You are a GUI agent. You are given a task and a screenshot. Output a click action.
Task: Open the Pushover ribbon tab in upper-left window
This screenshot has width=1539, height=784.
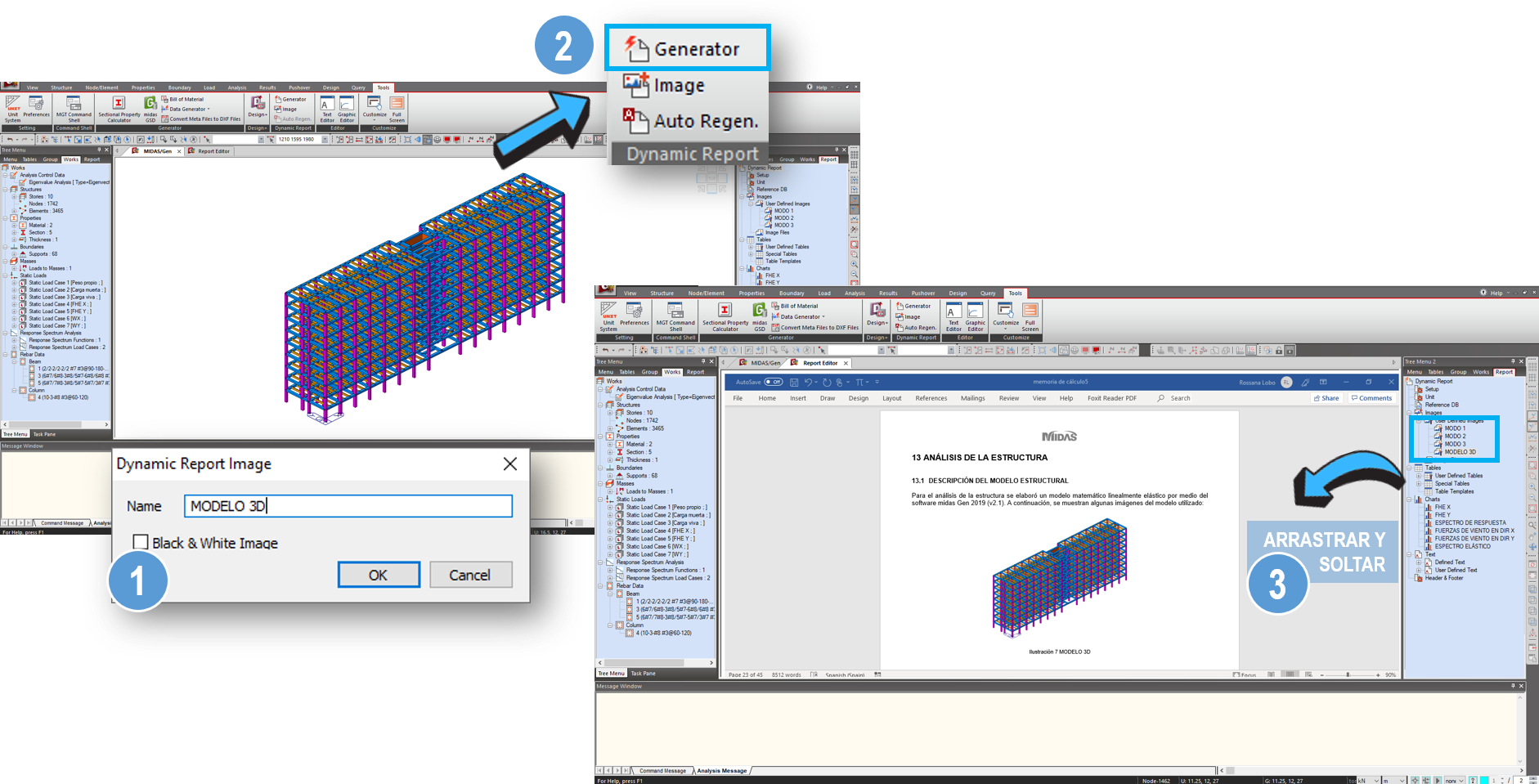coord(299,87)
